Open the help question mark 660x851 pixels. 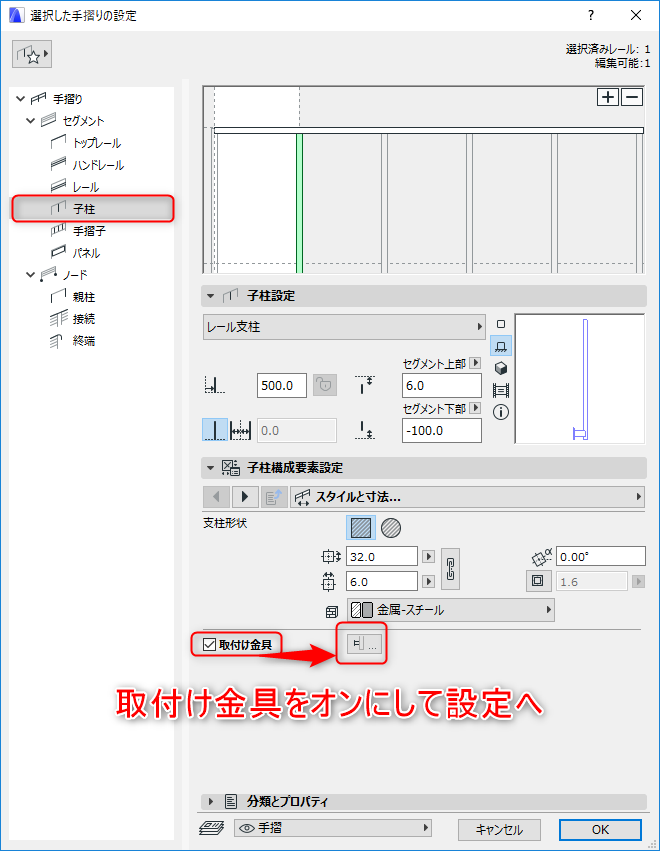point(591,15)
